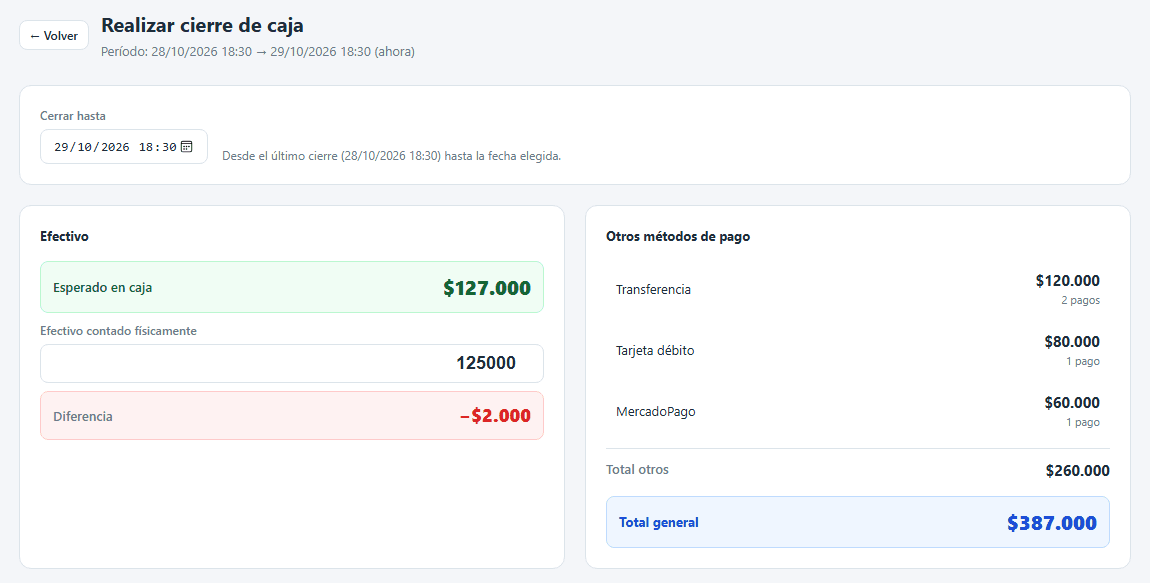Open the calendar picker icon in Cerrar hasta
The image size is (1150, 583).
(186, 147)
